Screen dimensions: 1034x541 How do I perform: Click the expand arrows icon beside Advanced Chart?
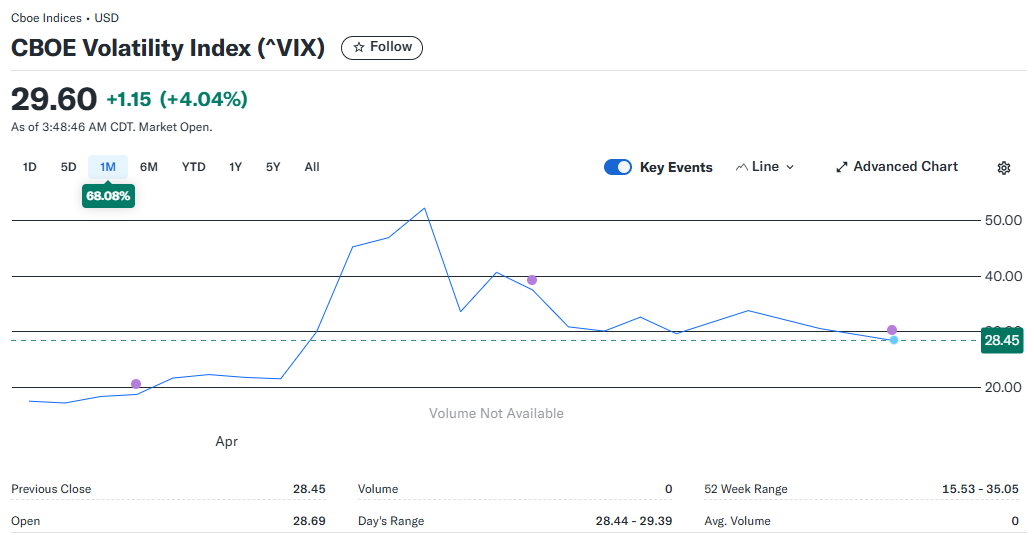tap(841, 168)
